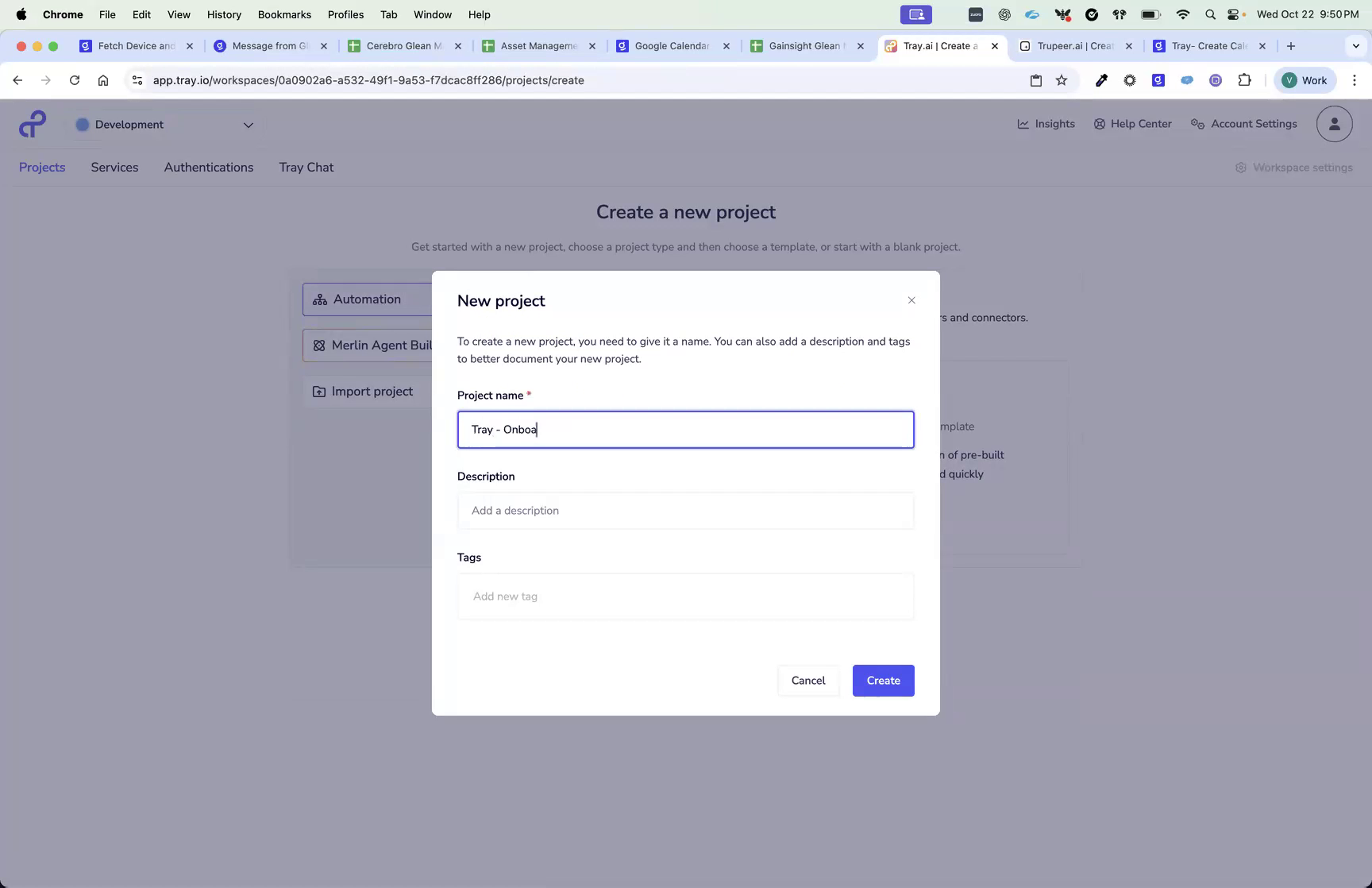
Task: Open the Bookmarks menu in the menu bar
Action: point(284,14)
